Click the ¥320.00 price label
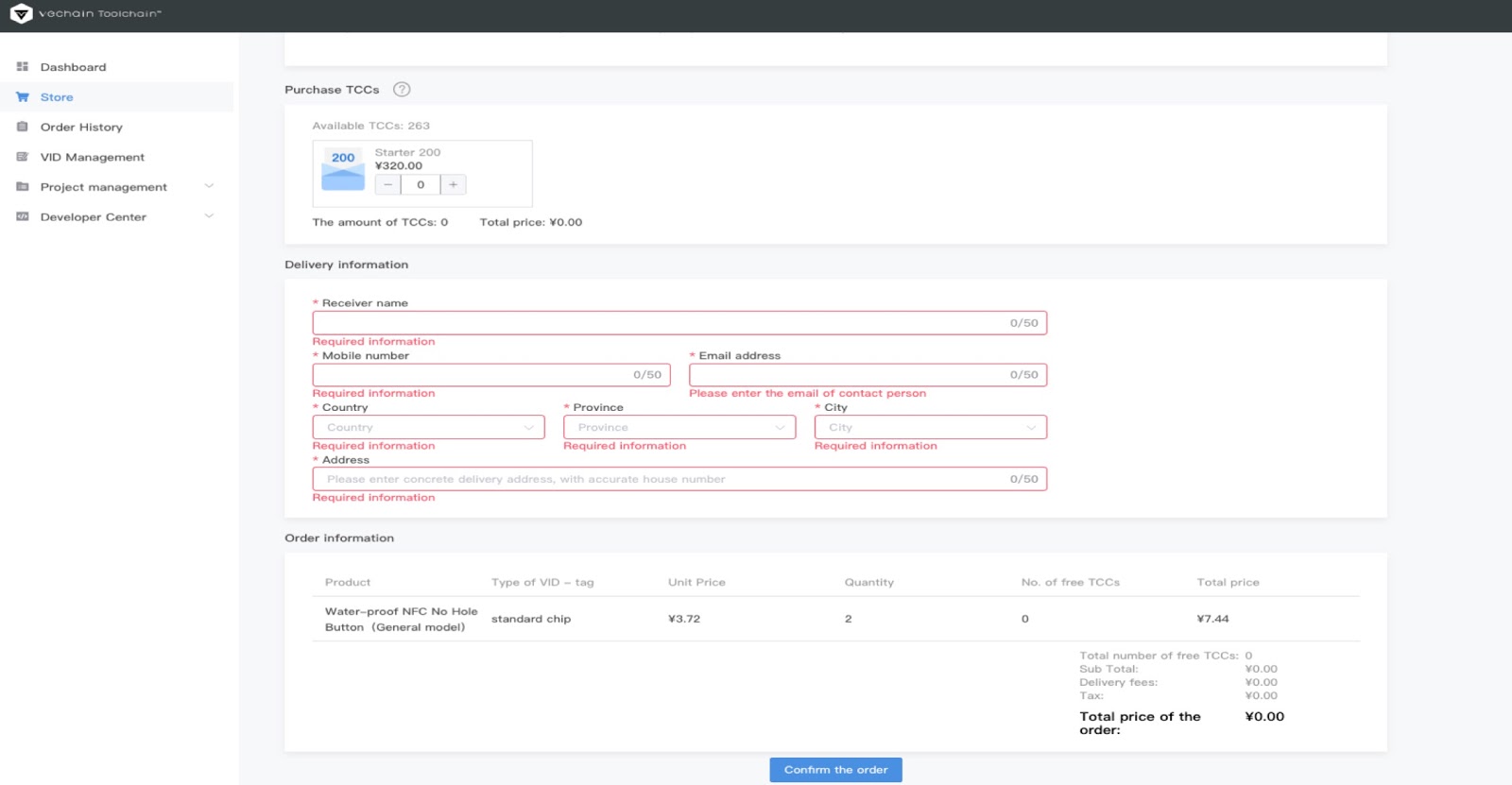The image size is (1512, 785). [x=399, y=166]
